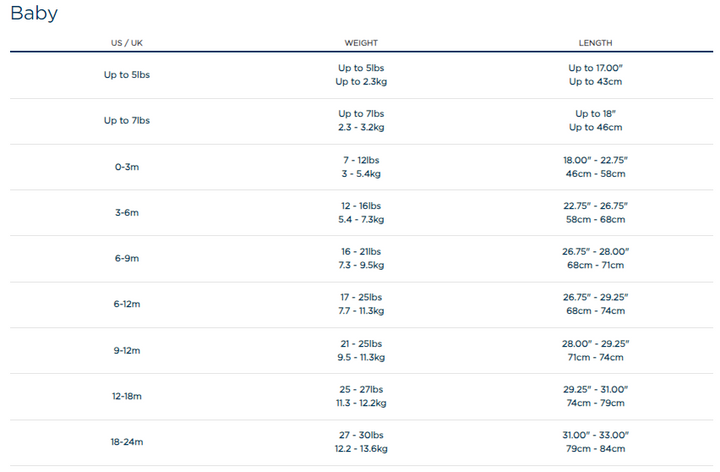Select the 6-9m size row label
The width and height of the screenshot is (720, 472).
tap(127, 259)
